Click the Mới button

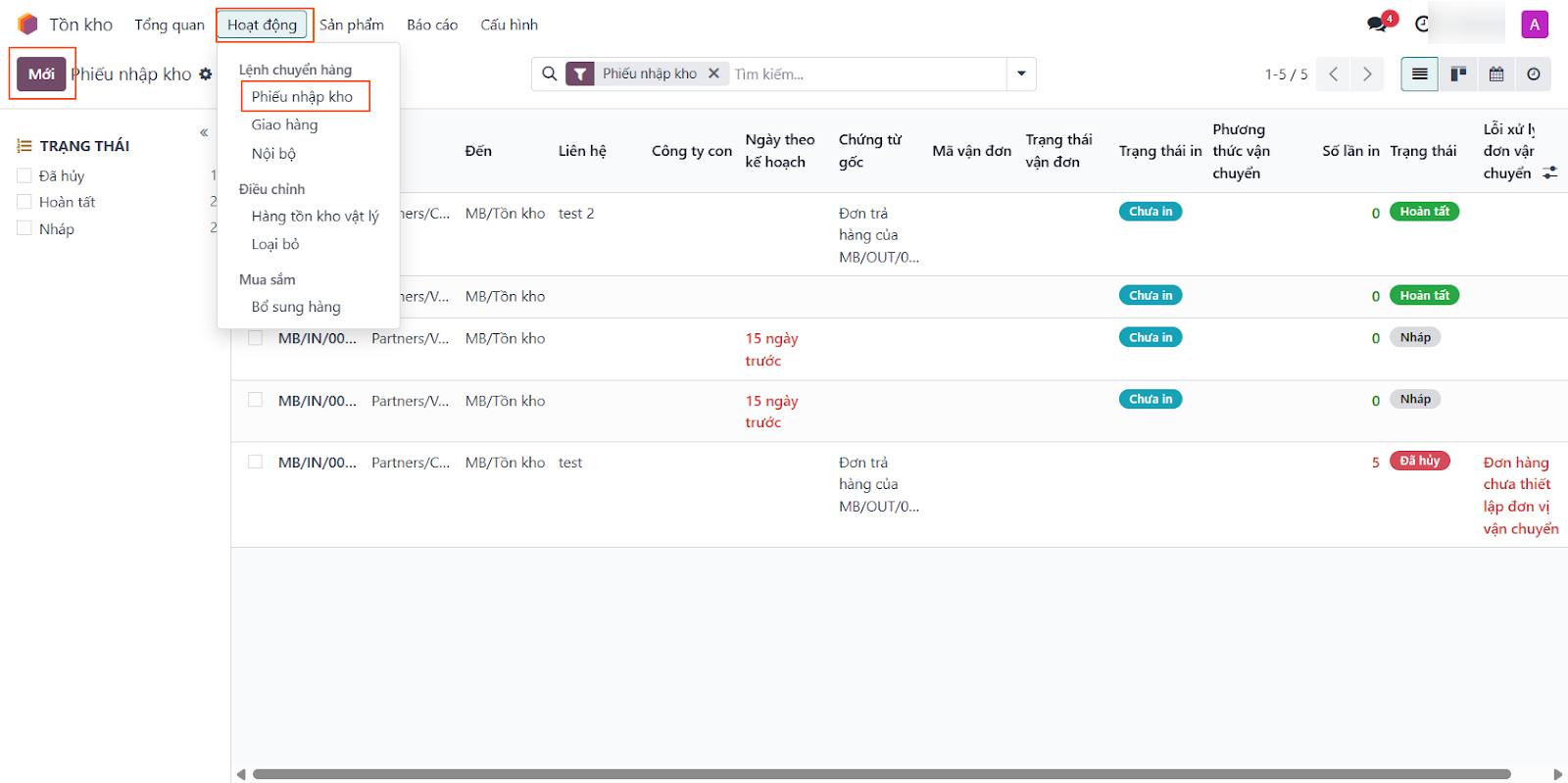pos(41,74)
